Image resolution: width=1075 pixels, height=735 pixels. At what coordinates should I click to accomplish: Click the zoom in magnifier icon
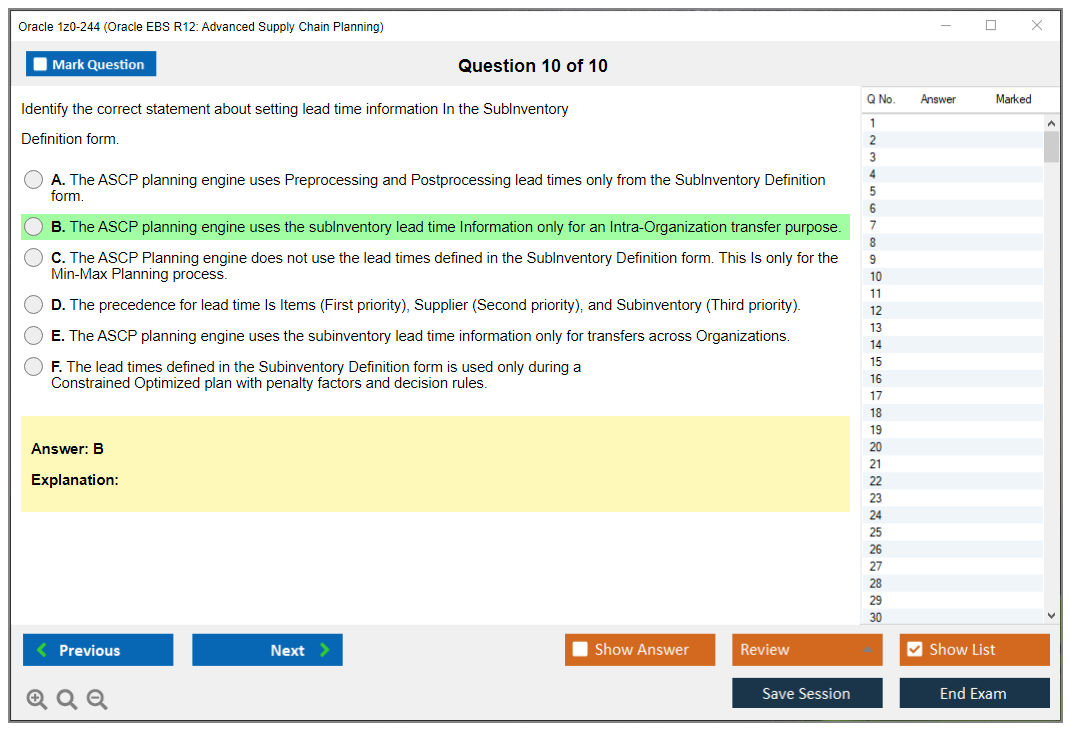[x=37, y=700]
